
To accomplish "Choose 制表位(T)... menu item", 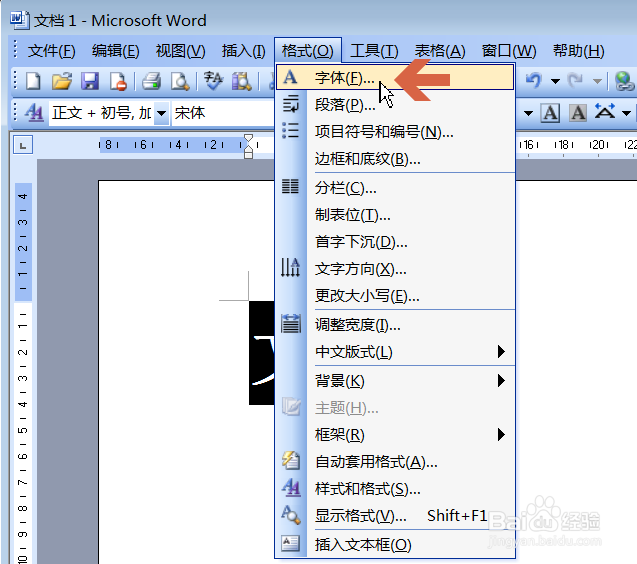I will tap(395, 215).
